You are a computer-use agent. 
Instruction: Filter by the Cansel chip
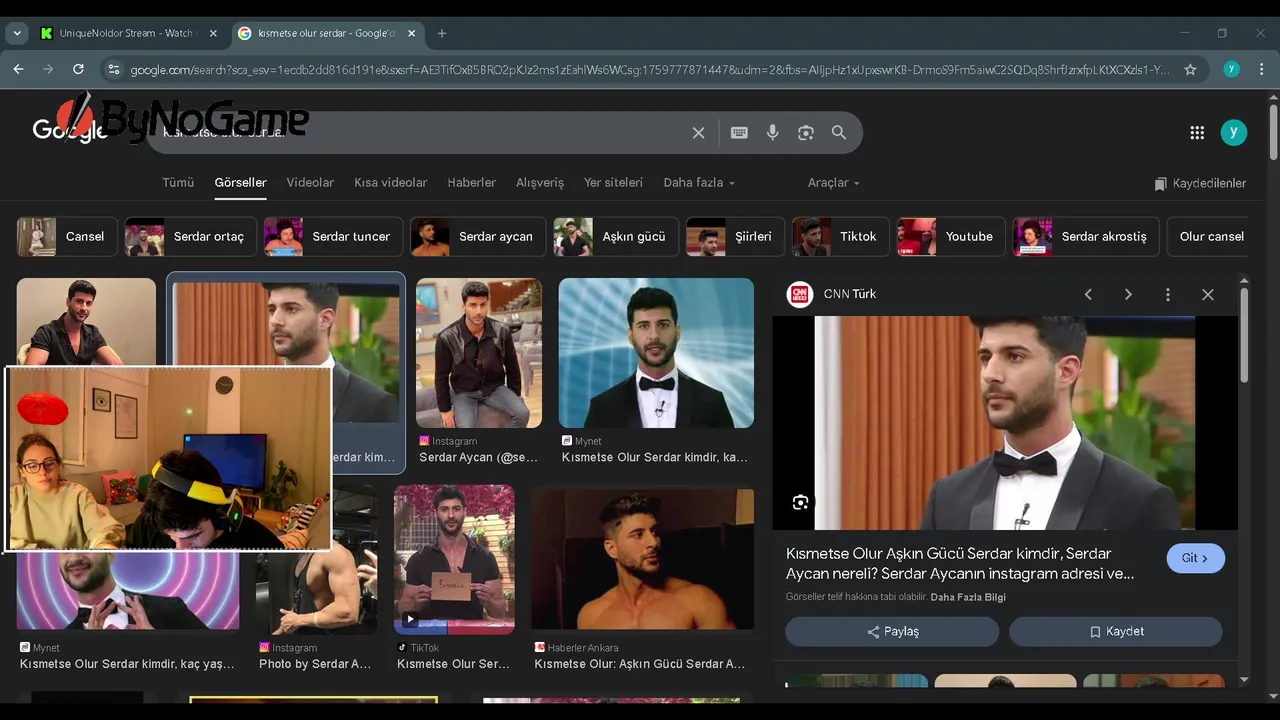[67, 237]
